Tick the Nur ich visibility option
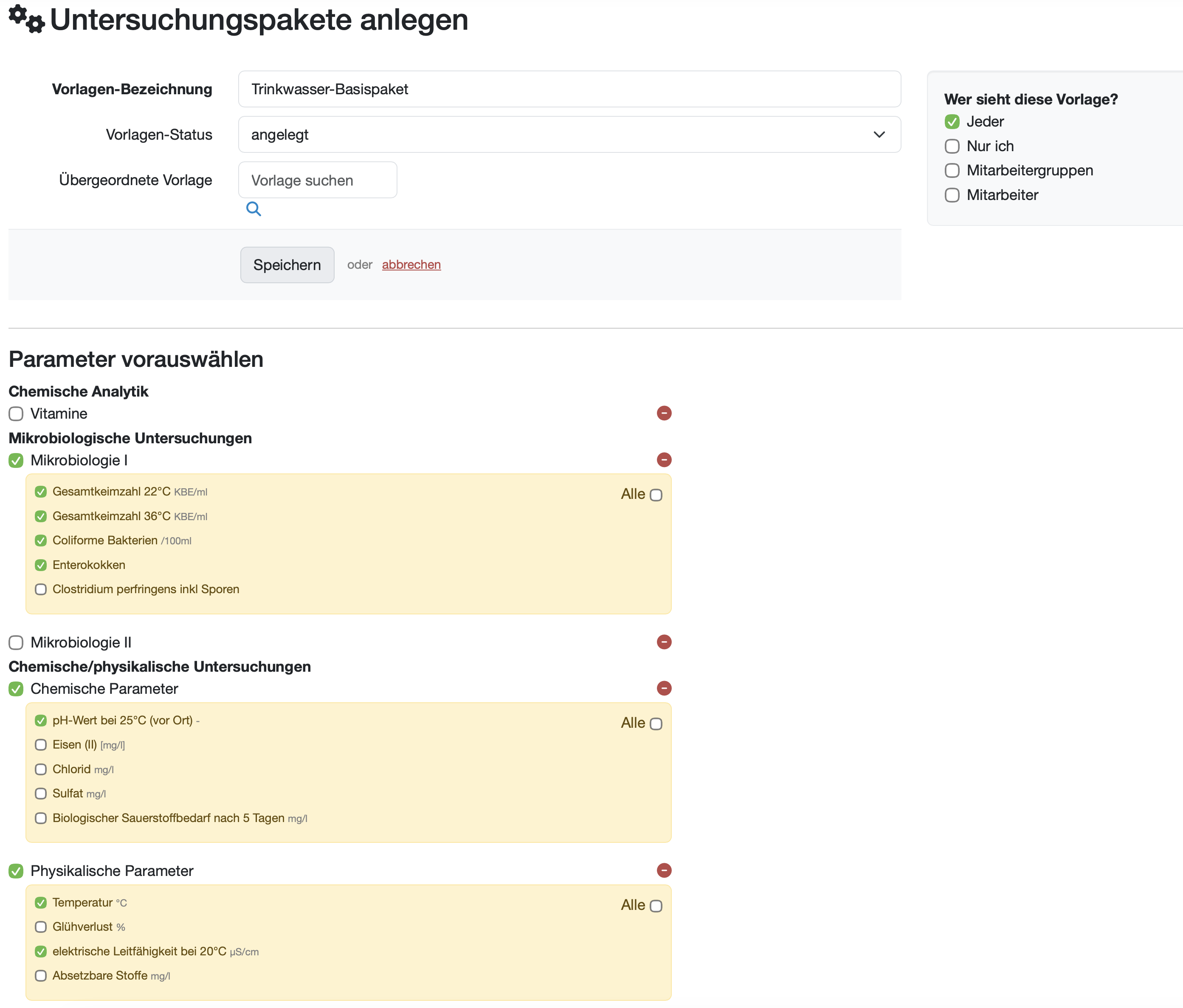The width and height of the screenshot is (1183, 1008). [952, 146]
